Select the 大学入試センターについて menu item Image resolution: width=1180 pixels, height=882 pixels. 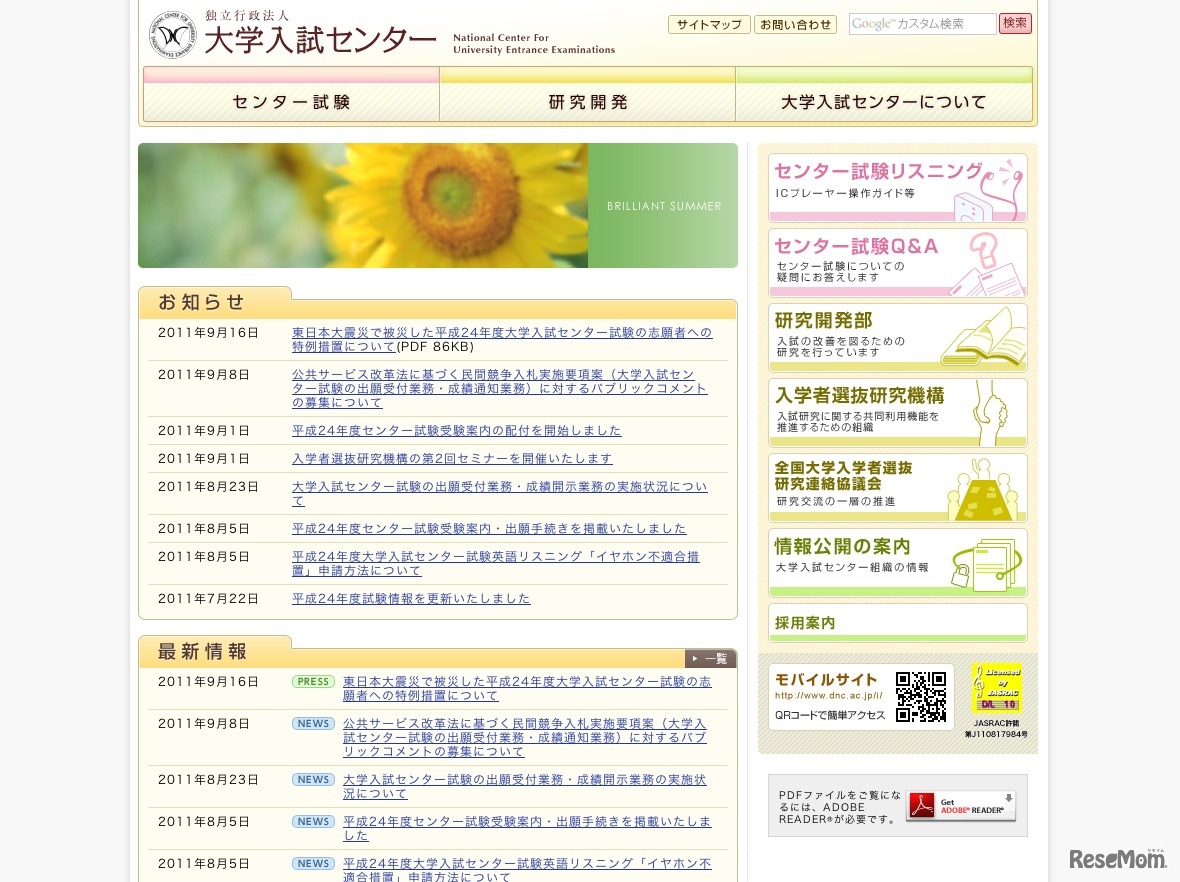click(x=883, y=101)
